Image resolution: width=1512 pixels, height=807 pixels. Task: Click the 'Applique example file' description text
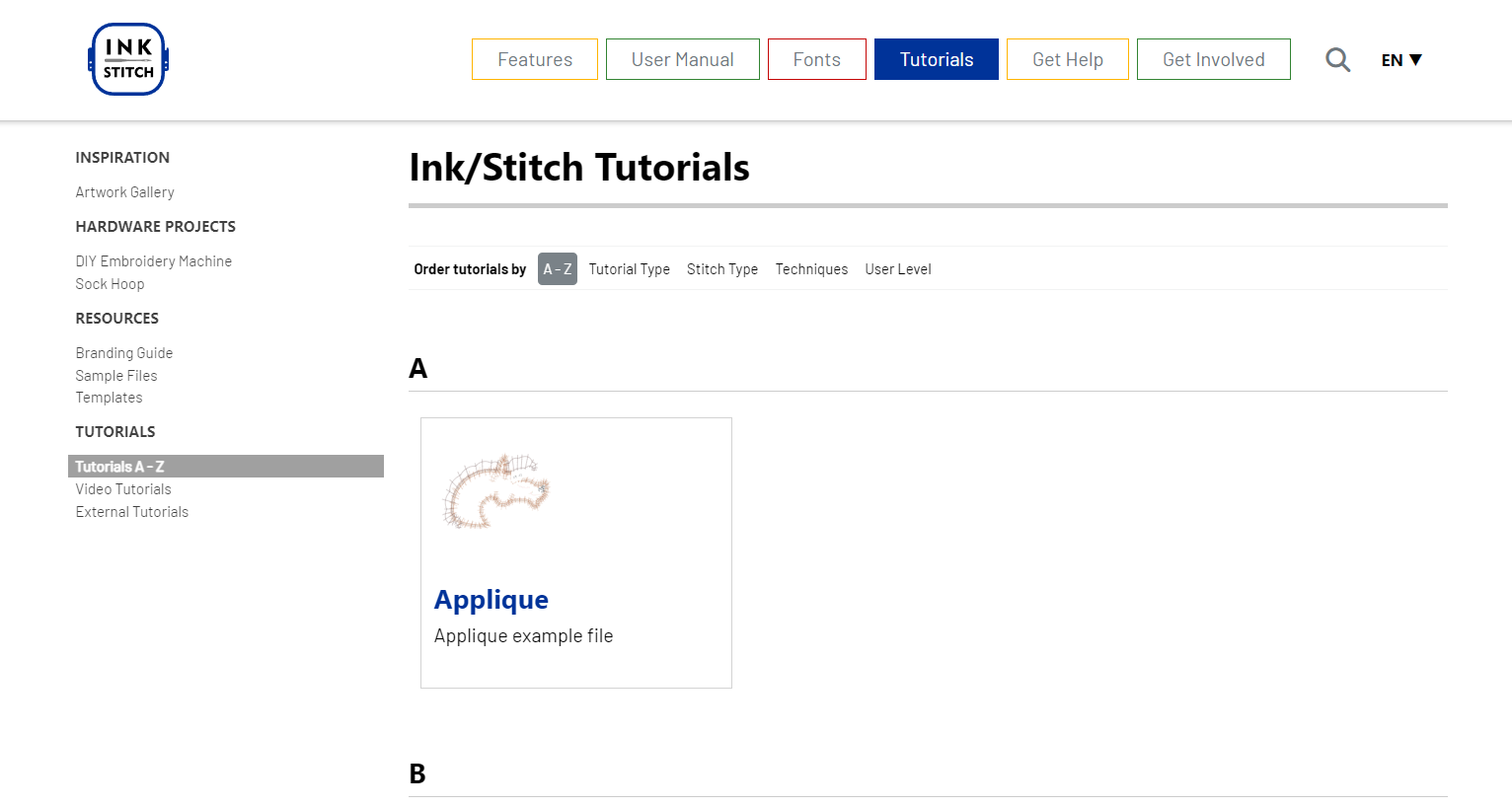click(524, 636)
